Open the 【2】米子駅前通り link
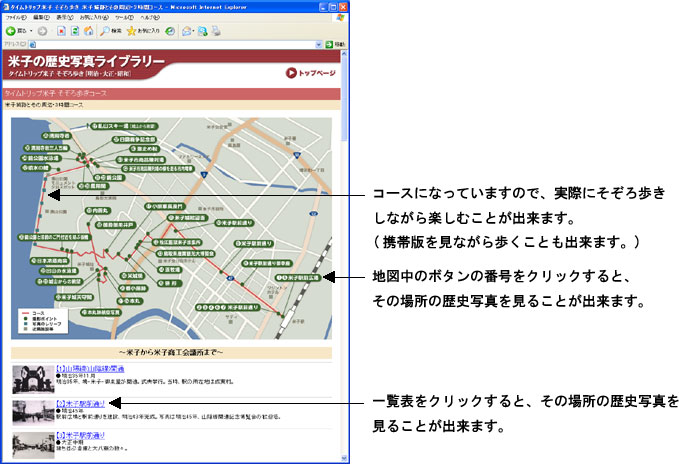 [x=81, y=403]
